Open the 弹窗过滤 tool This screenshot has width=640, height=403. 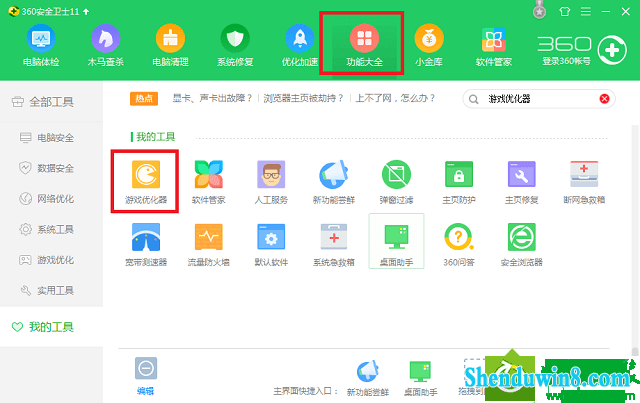396,182
